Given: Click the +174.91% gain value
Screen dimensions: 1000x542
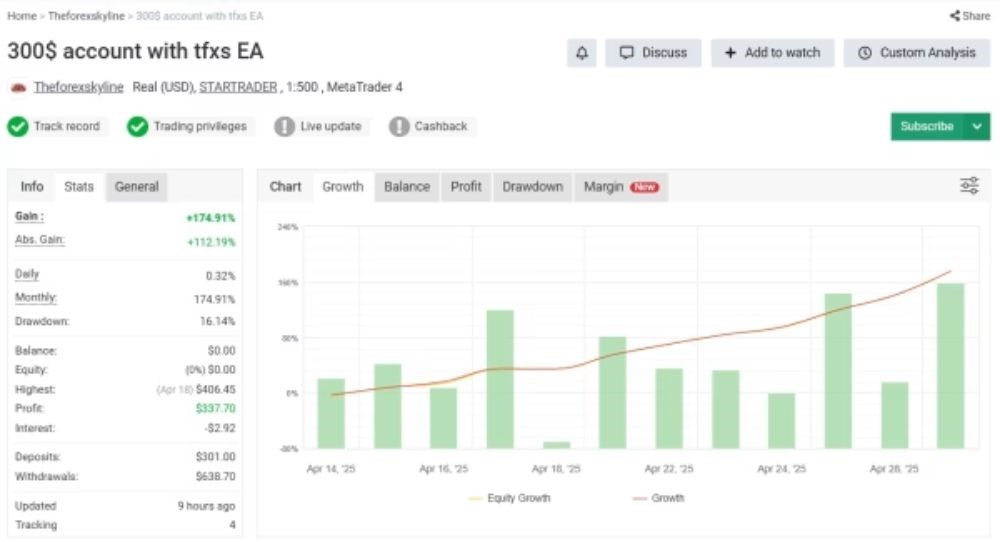Looking at the screenshot, I should tap(210, 218).
